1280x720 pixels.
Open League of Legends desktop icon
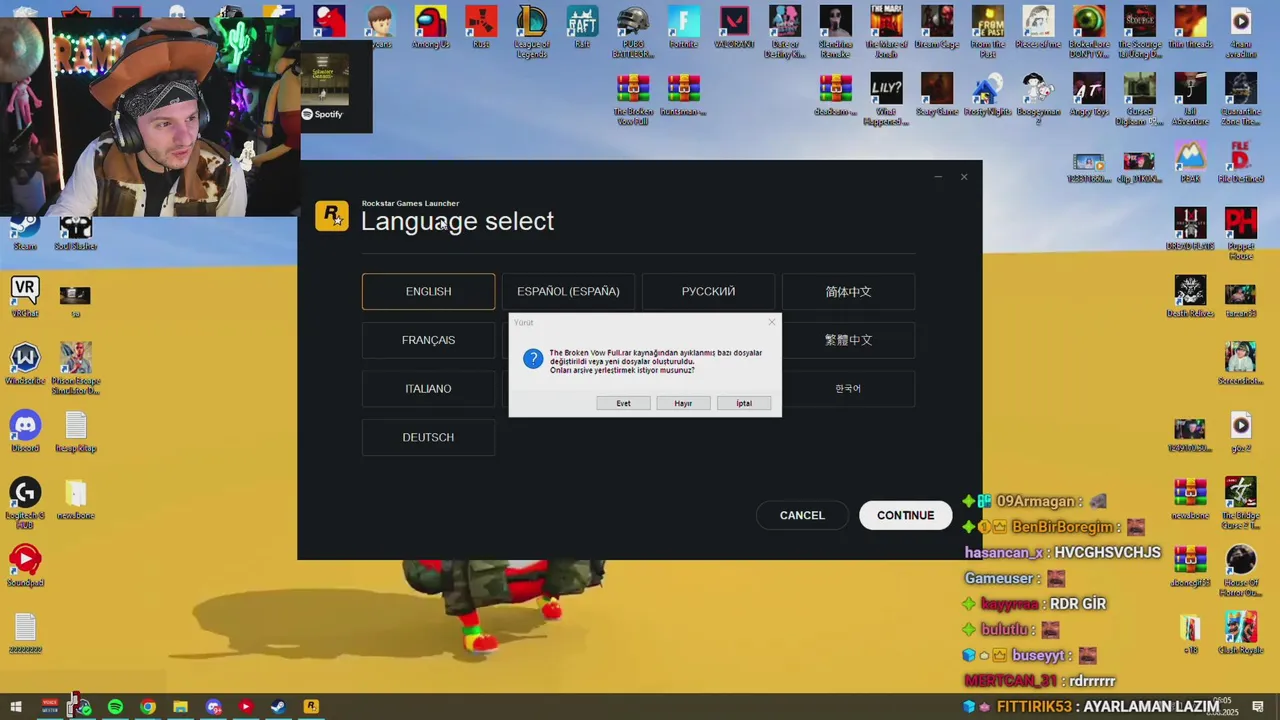[531, 31]
